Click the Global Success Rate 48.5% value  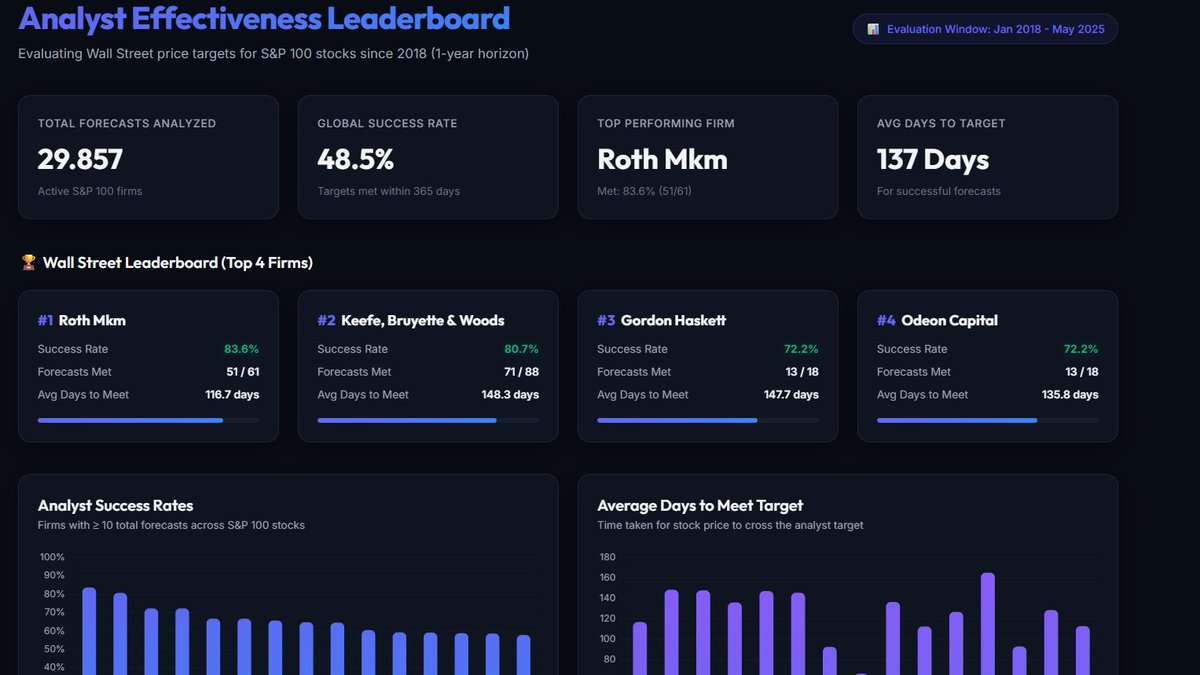click(355, 159)
